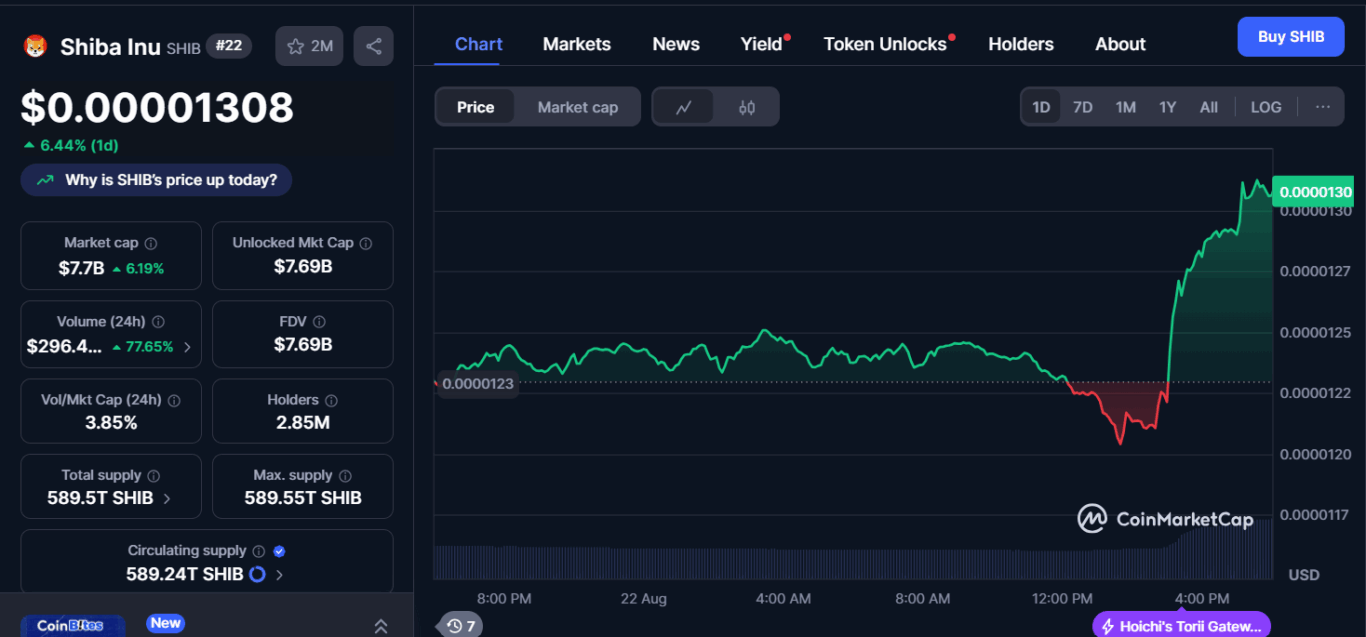The image size is (1366, 637).
Task: Open Hoichi's Torii Gateway promo button
Action: tap(1181, 626)
